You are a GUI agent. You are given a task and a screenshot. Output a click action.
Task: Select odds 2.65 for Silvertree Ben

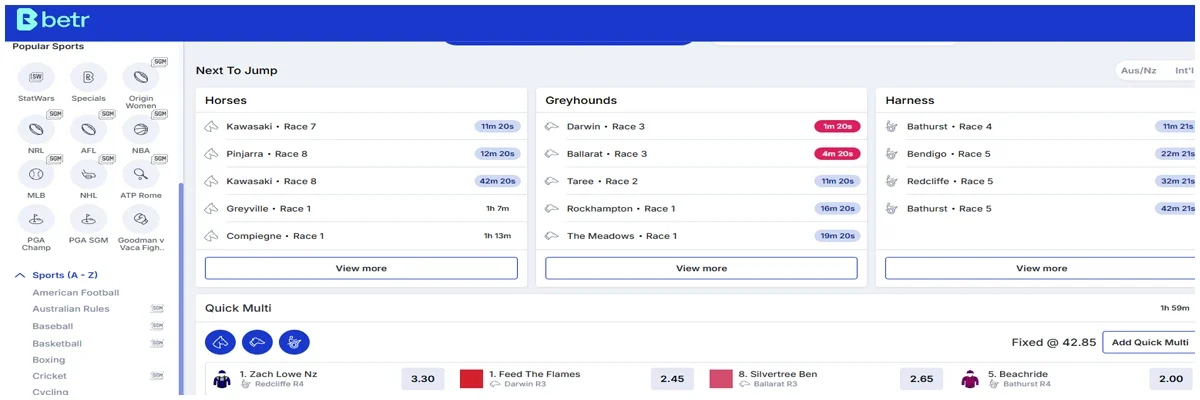click(921, 379)
